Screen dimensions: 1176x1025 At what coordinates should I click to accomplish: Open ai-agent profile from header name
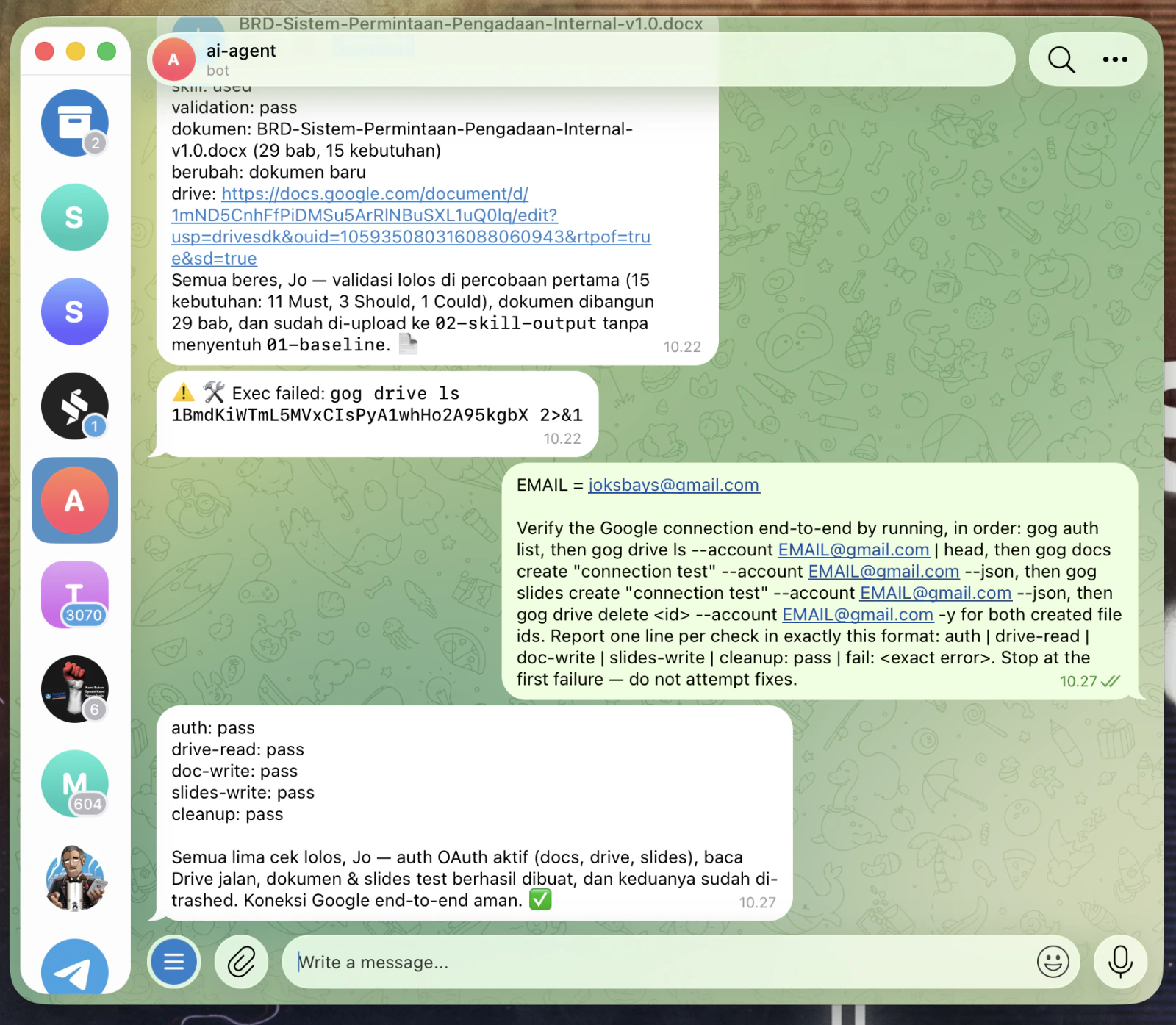[x=241, y=51]
